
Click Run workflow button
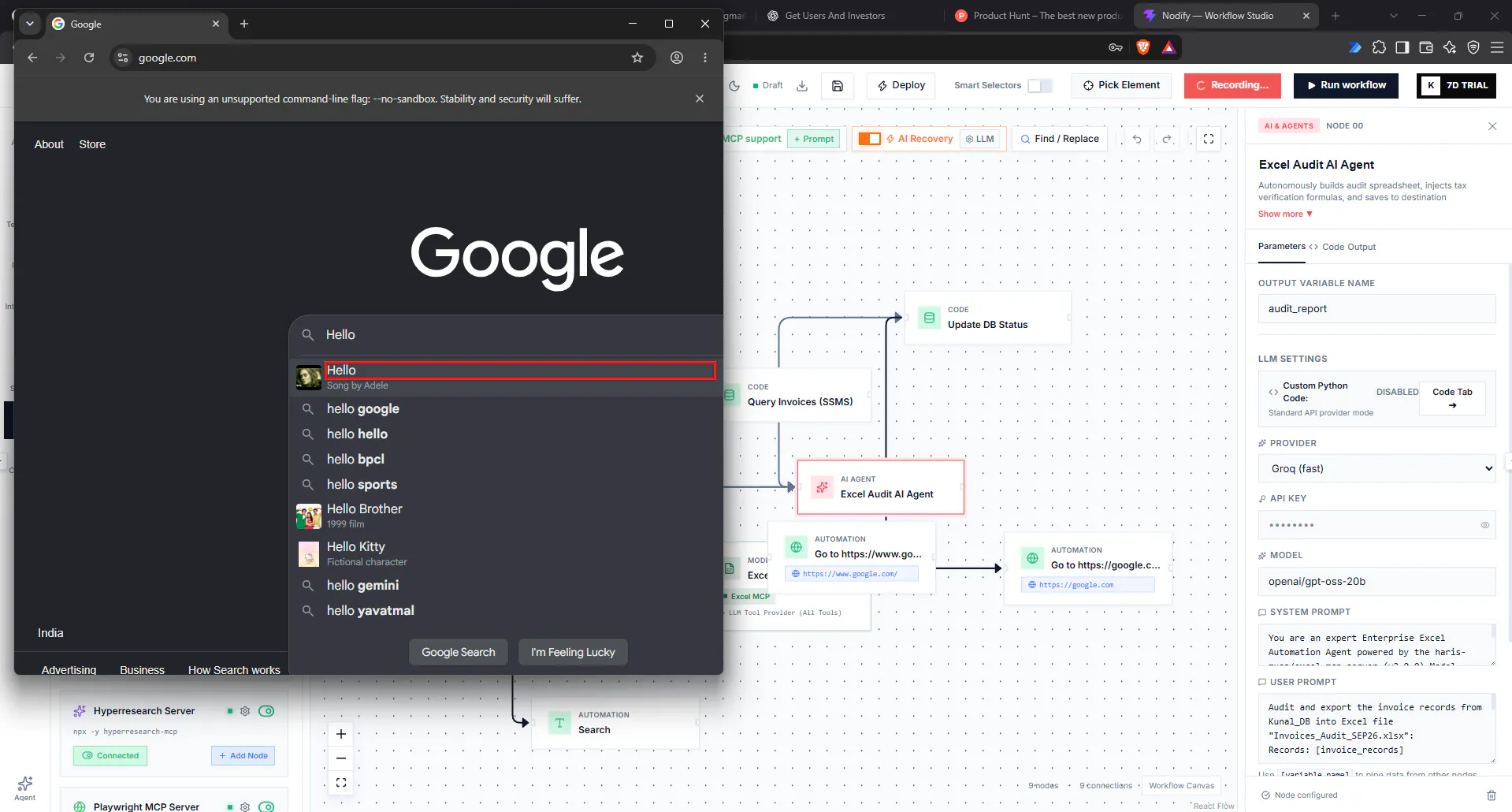(1347, 85)
